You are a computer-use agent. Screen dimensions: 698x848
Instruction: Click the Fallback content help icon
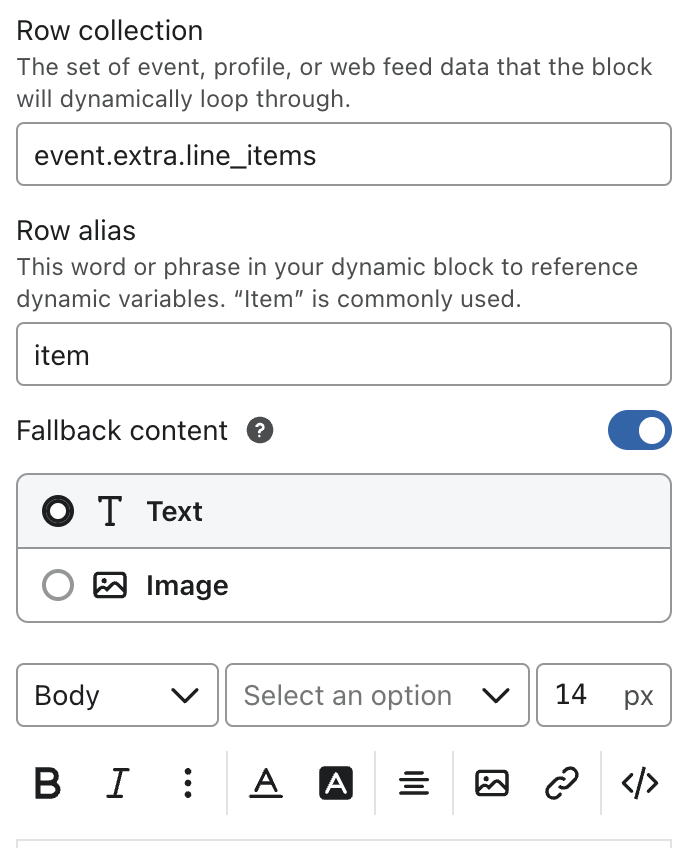[x=258, y=431]
